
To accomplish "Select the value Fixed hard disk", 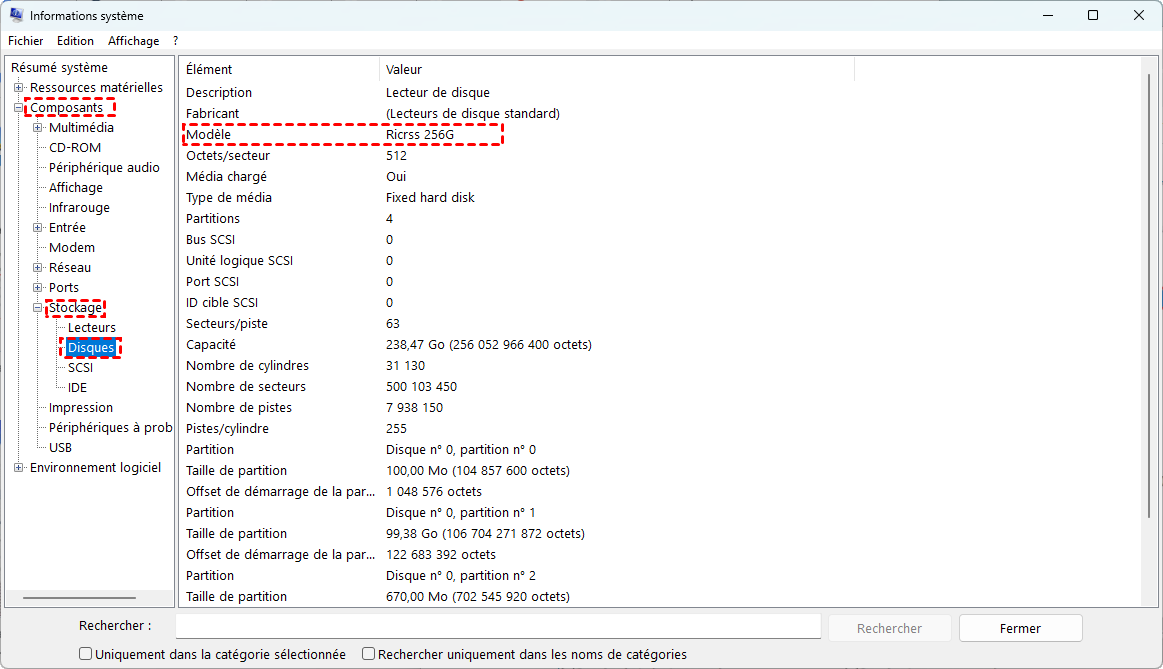I will tap(430, 197).
